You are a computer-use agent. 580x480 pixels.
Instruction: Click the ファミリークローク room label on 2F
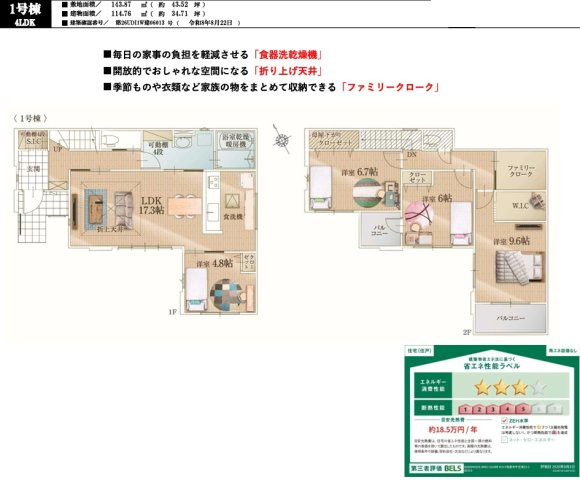point(521,171)
